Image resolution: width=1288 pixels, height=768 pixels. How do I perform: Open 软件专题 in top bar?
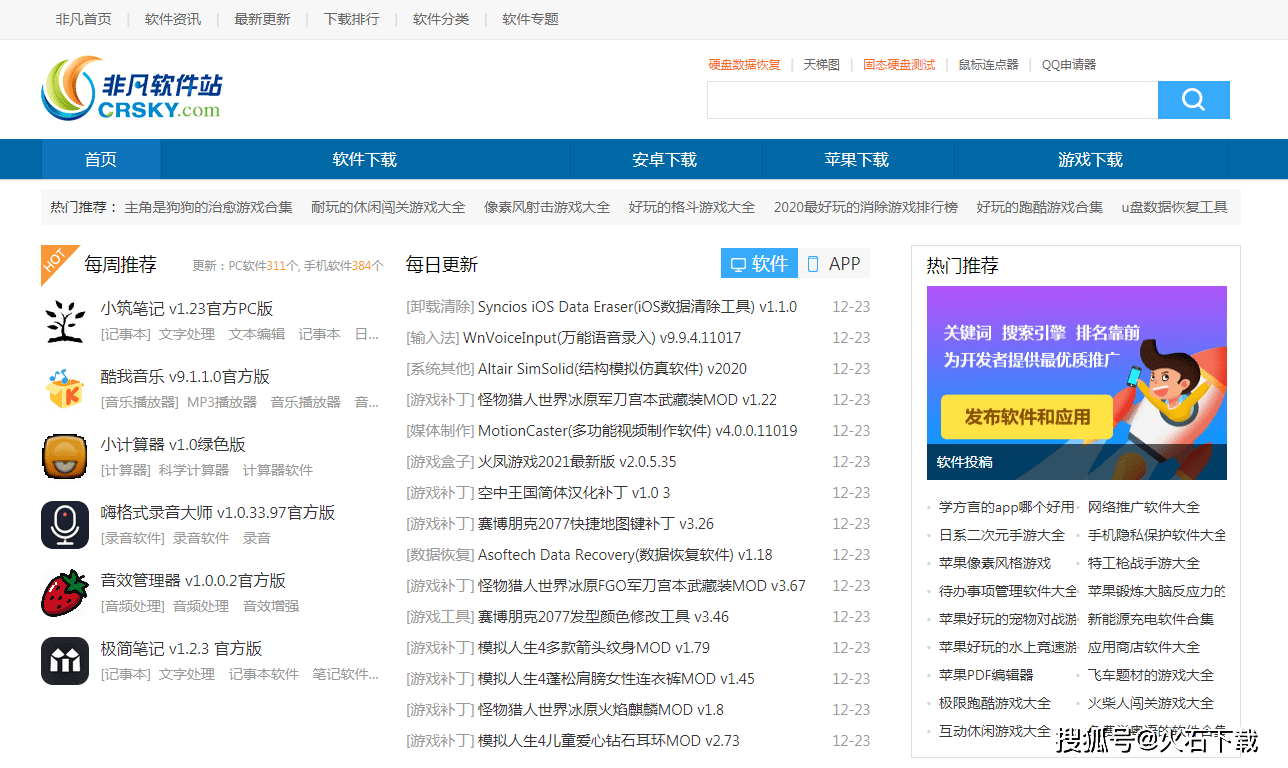click(530, 19)
